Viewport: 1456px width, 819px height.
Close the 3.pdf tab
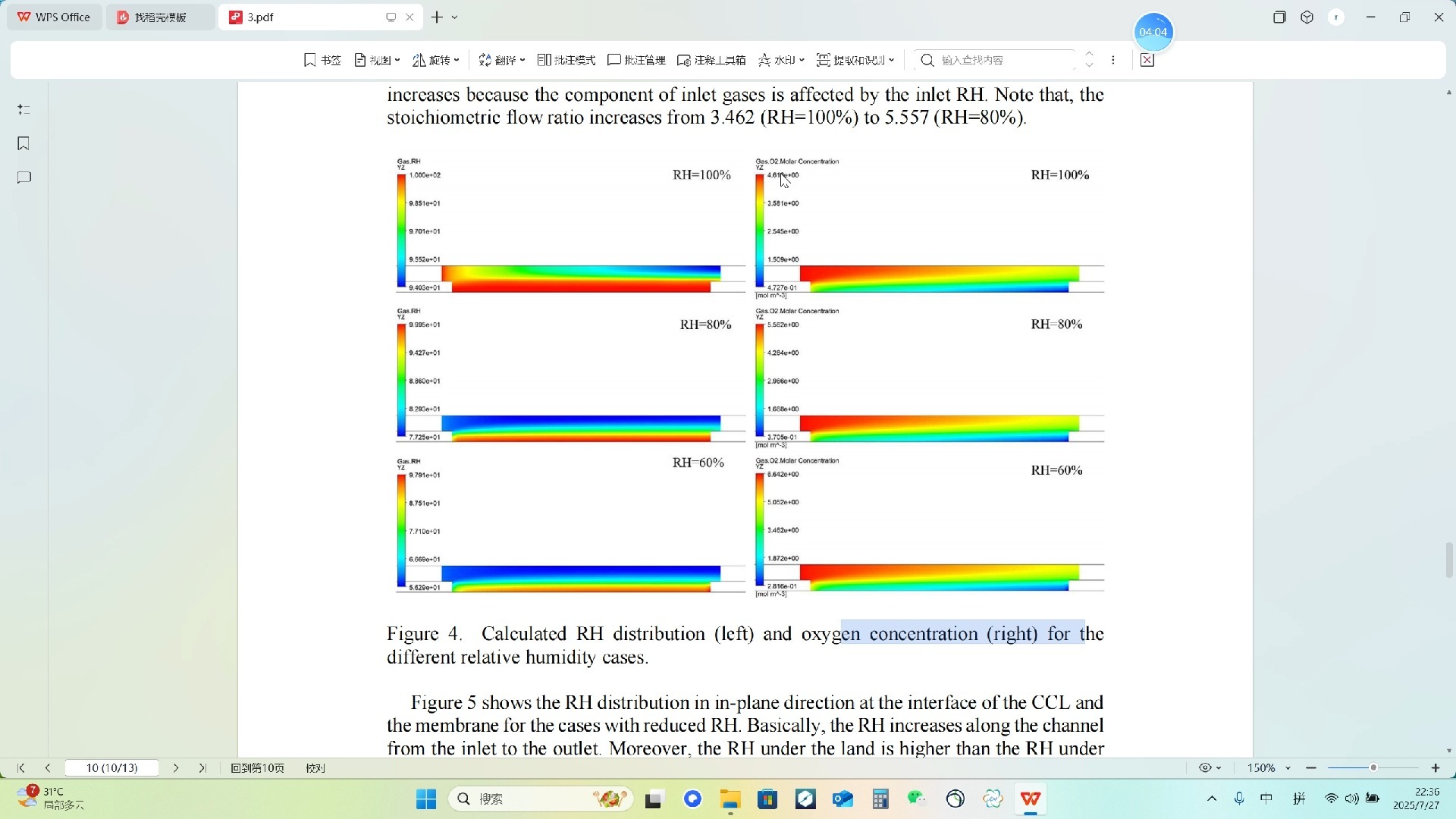coord(409,17)
